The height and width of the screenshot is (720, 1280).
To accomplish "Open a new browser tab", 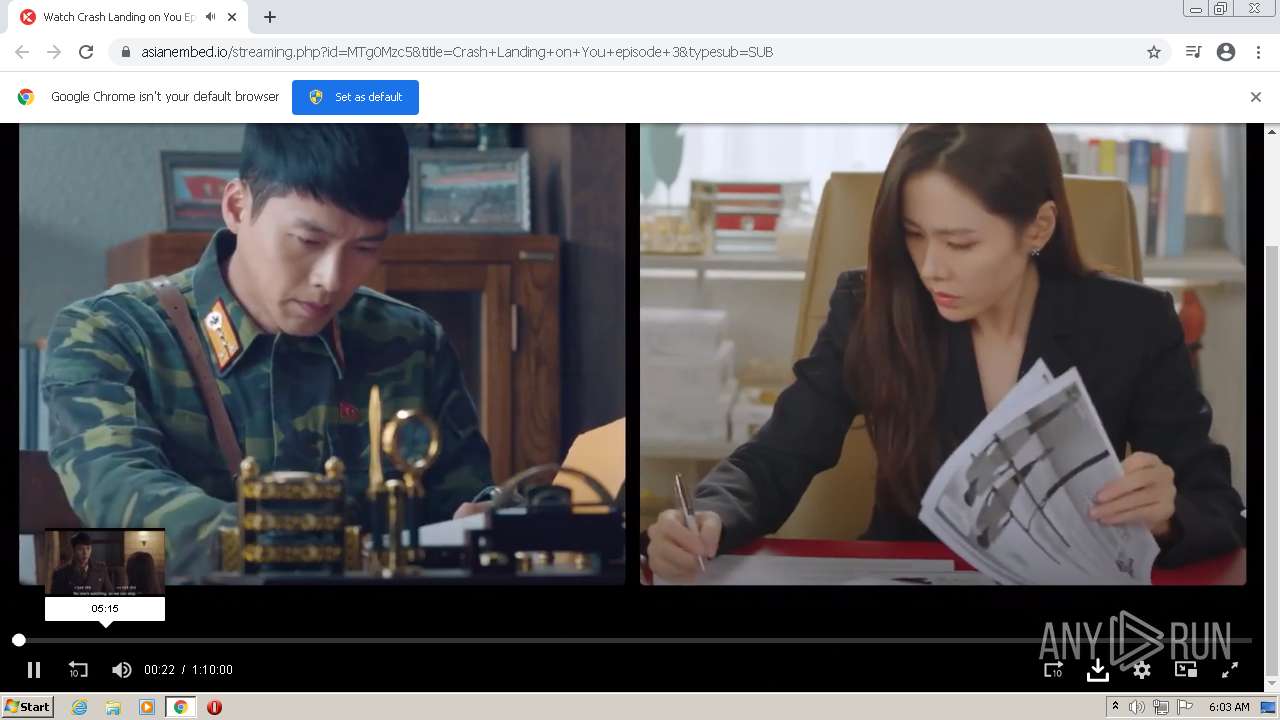I will pyautogui.click(x=270, y=17).
